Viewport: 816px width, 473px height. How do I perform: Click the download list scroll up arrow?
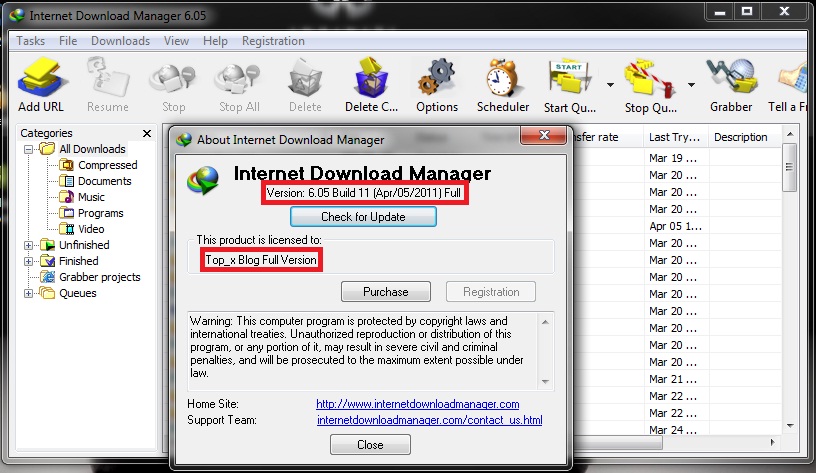(790, 134)
